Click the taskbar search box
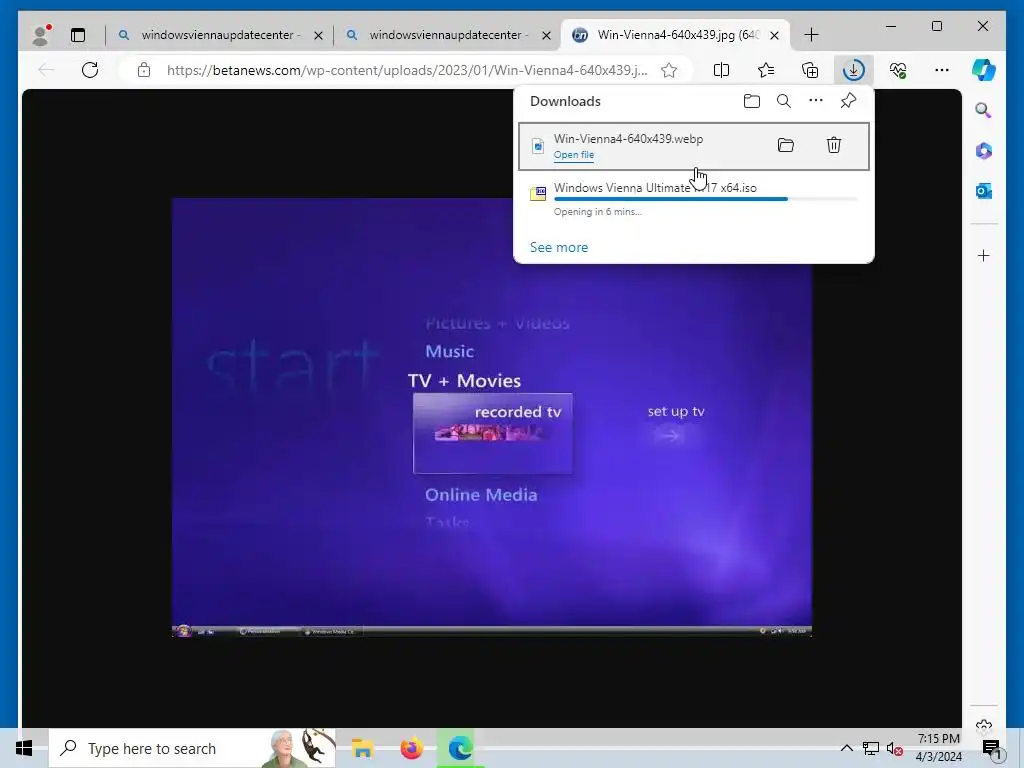 click(192, 748)
